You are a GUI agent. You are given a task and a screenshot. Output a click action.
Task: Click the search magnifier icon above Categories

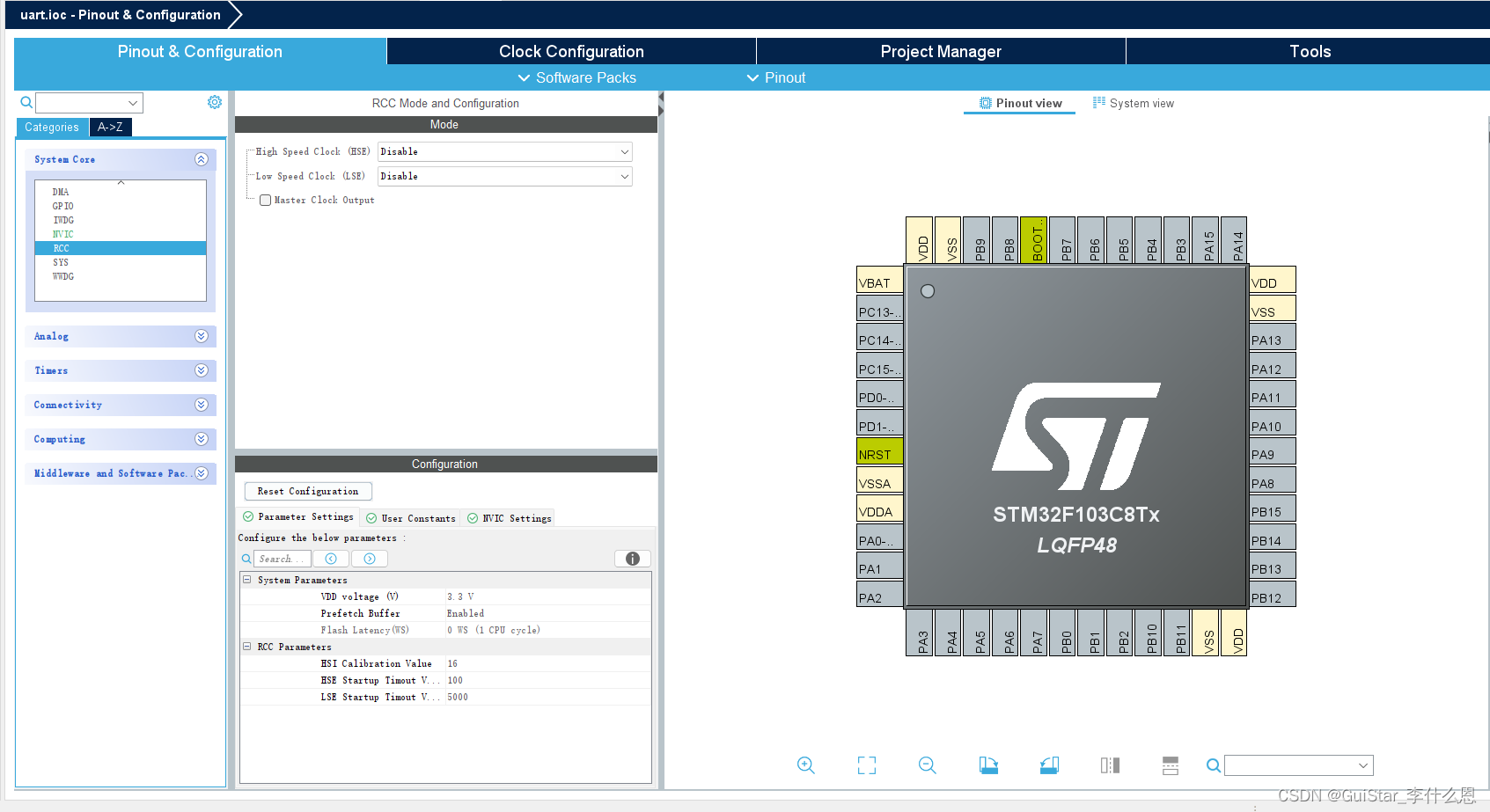coord(26,102)
